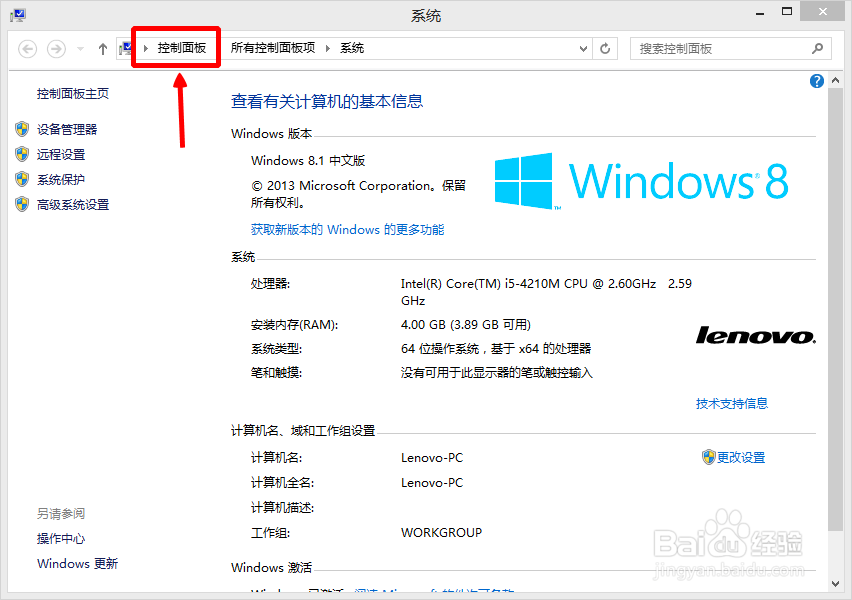Image resolution: width=852 pixels, height=600 pixels.
Task: Close the 系统 window
Action: (x=823, y=11)
